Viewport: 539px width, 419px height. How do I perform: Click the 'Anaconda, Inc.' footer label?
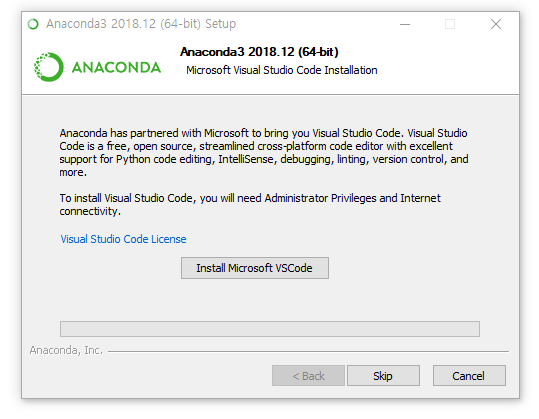(x=66, y=350)
